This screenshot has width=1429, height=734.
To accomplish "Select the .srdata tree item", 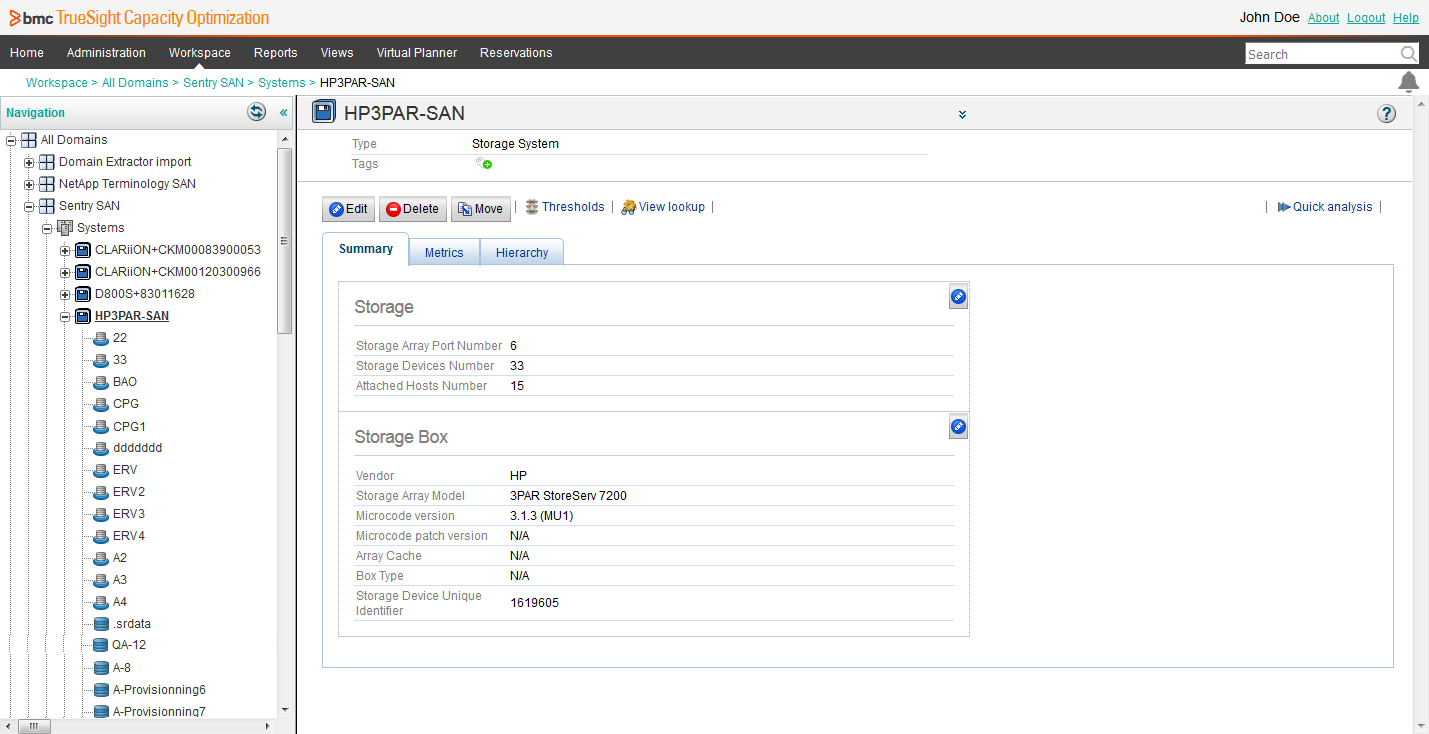I will tap(132, 624).
